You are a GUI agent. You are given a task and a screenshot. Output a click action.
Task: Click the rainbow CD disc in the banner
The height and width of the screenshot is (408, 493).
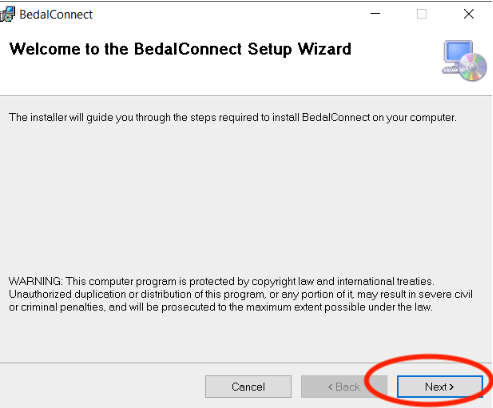pyautogui.click(x=473, y=67)
